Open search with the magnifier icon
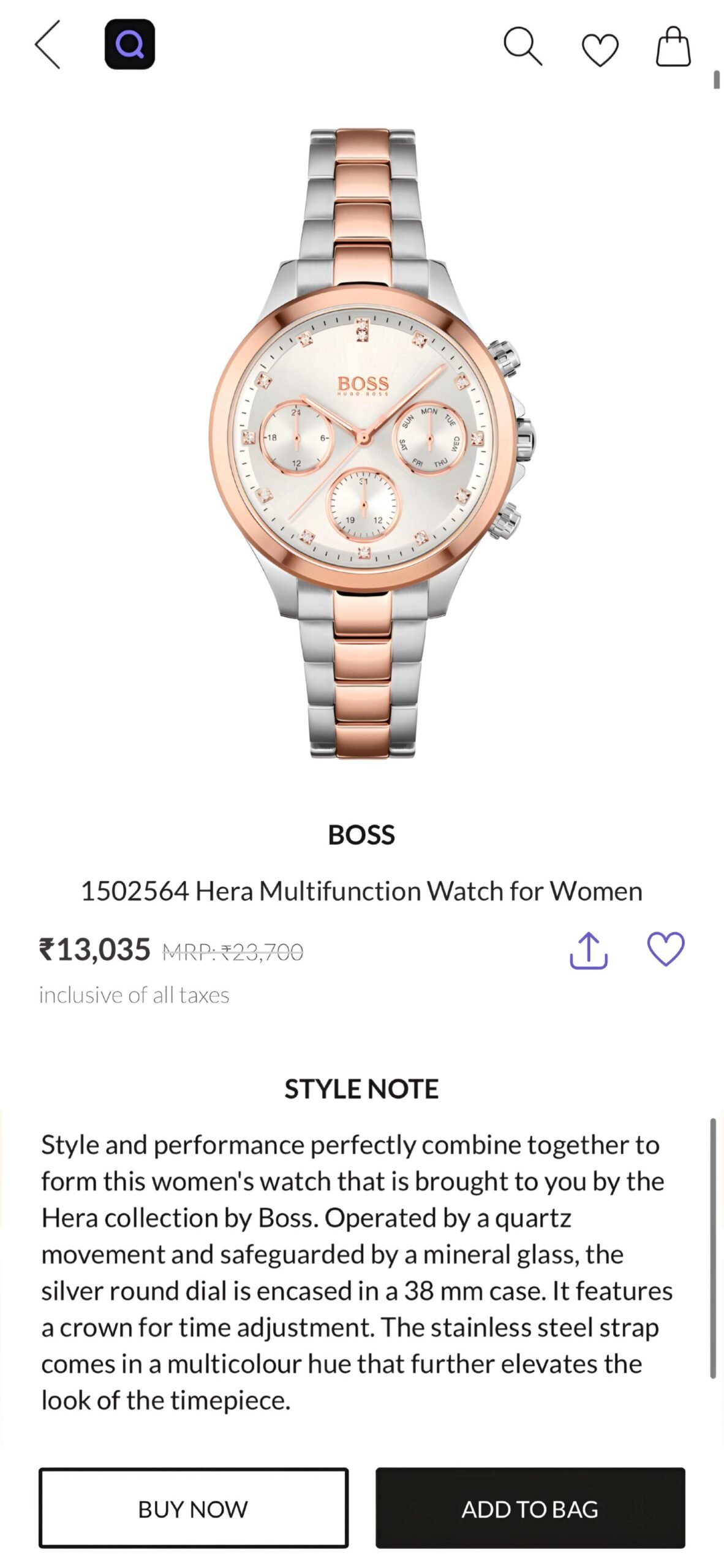 [x=522, y=46]
